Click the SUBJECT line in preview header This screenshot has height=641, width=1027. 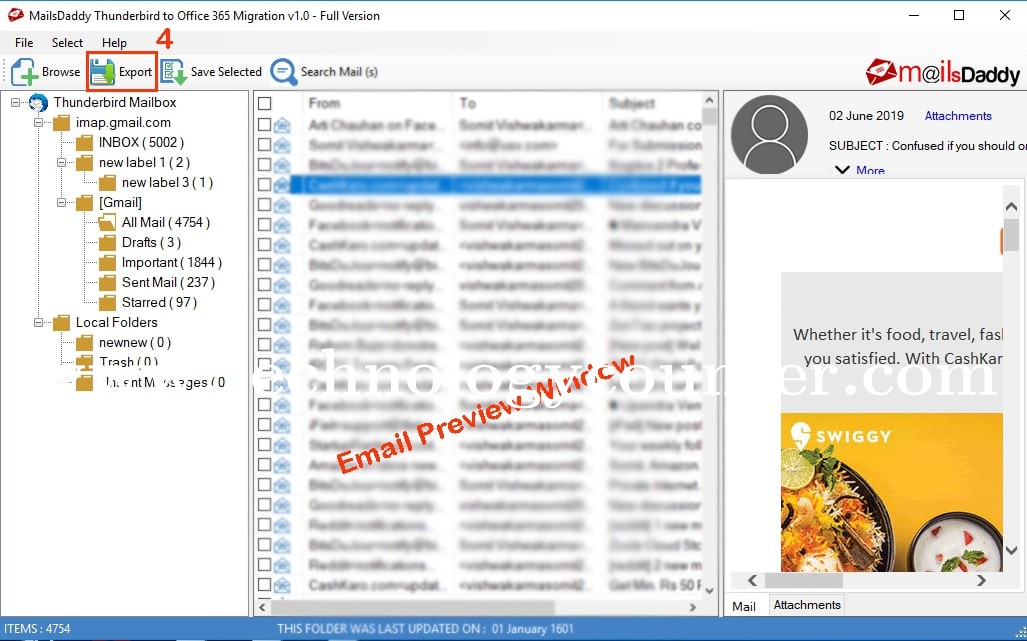[927, 145]
